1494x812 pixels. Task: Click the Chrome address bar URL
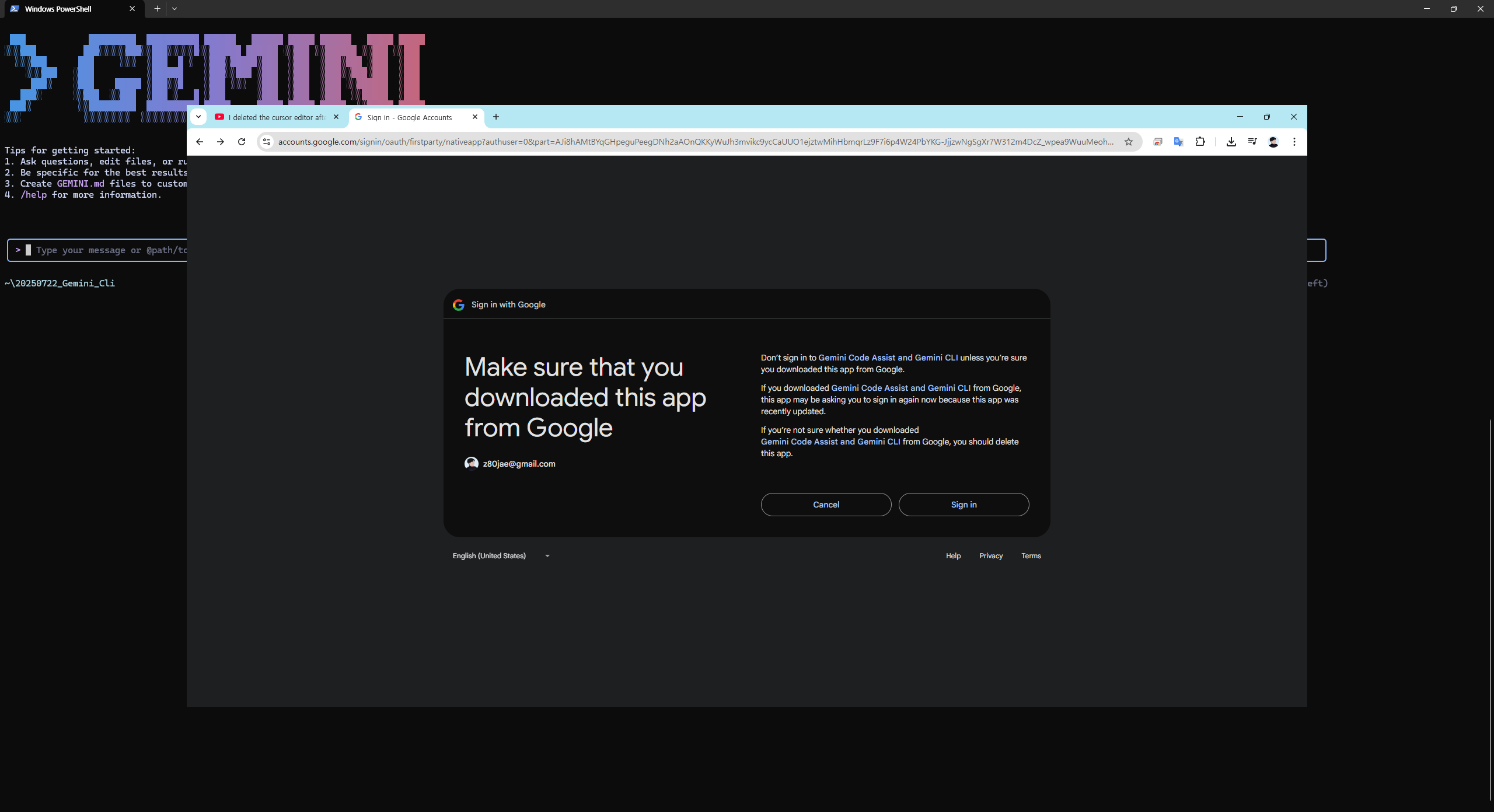(x=694, y=142)
